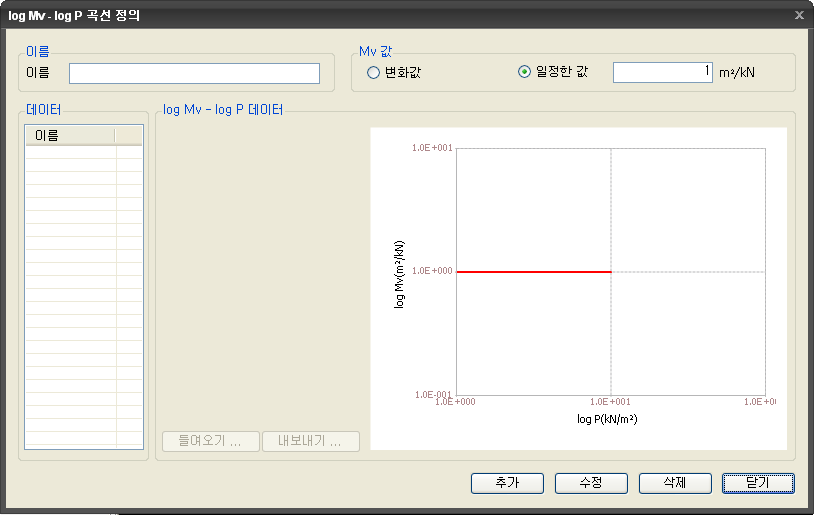Click the top 1.0E+001 y-axis tick label

pyautogui.click(x=433, y=148)
